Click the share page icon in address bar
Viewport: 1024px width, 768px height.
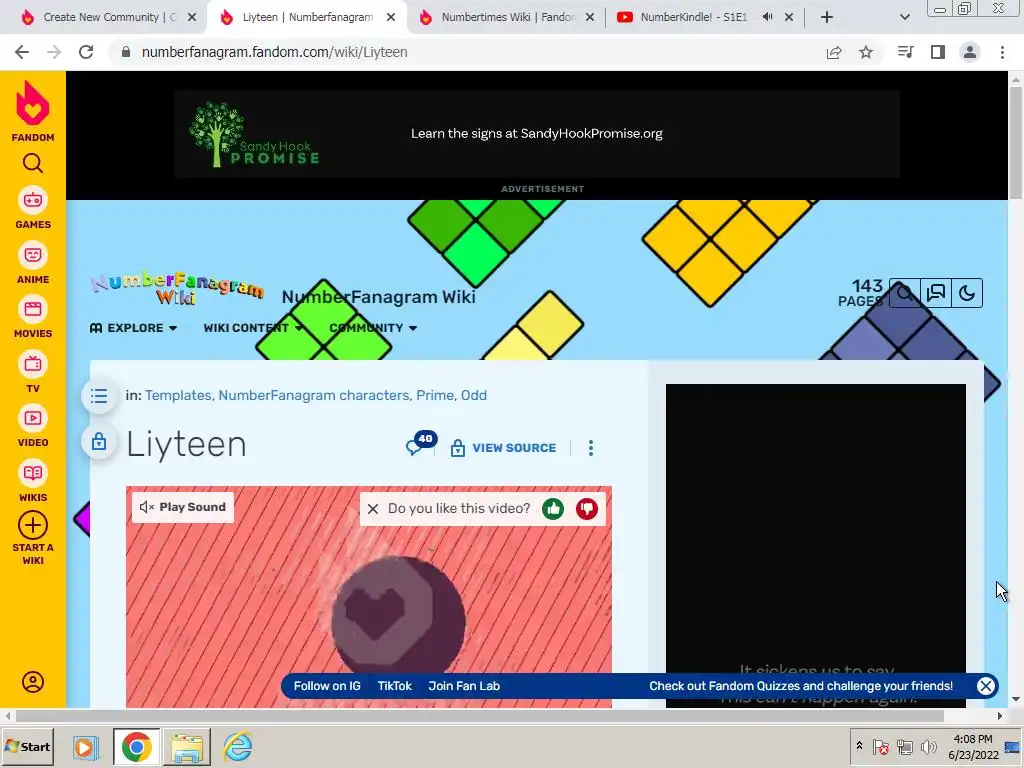click(x=834, y=52)
